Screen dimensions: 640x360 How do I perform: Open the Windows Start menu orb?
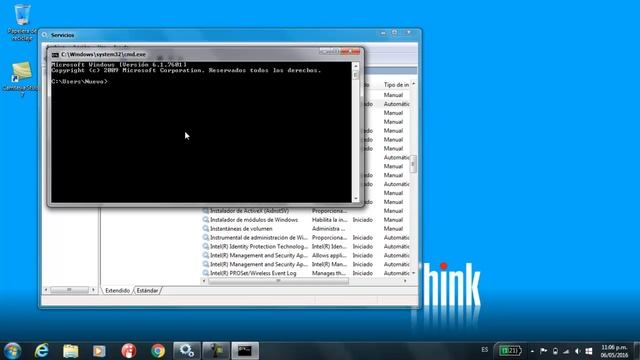(x=12, y=351)
